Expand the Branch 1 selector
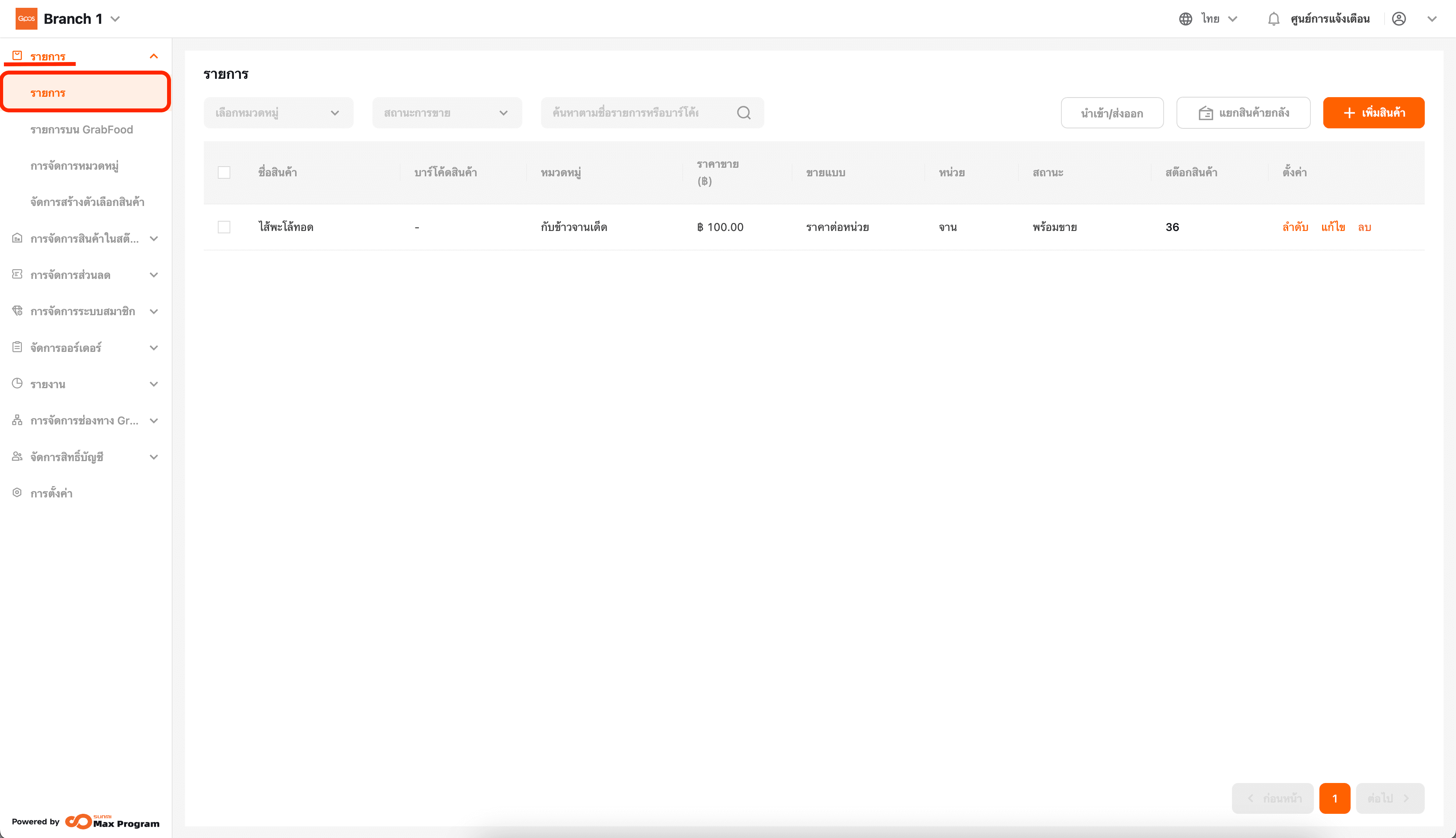The width and height of the screenshot is (1456, 838). click(x=115, y=19)
